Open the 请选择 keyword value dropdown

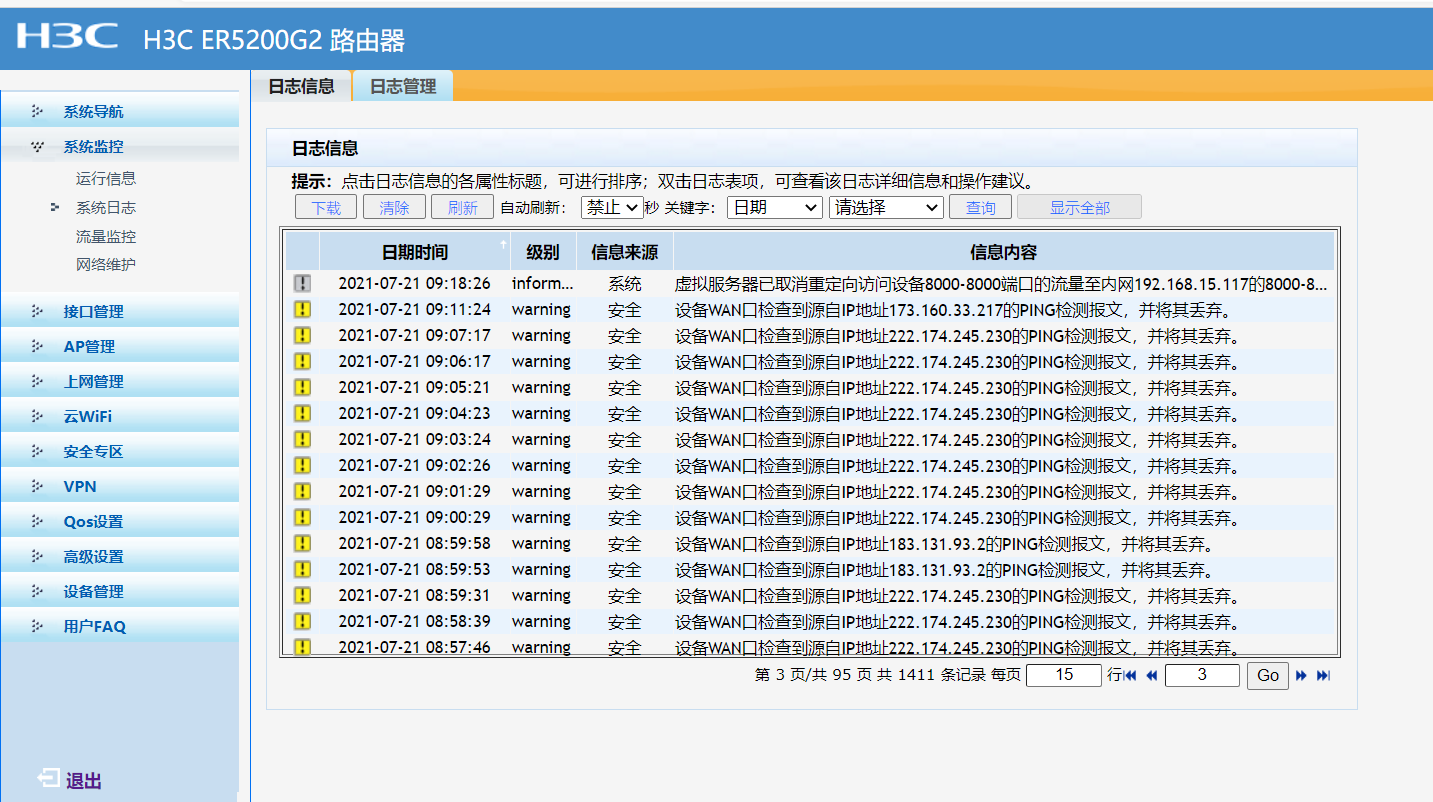coord(886,208)
